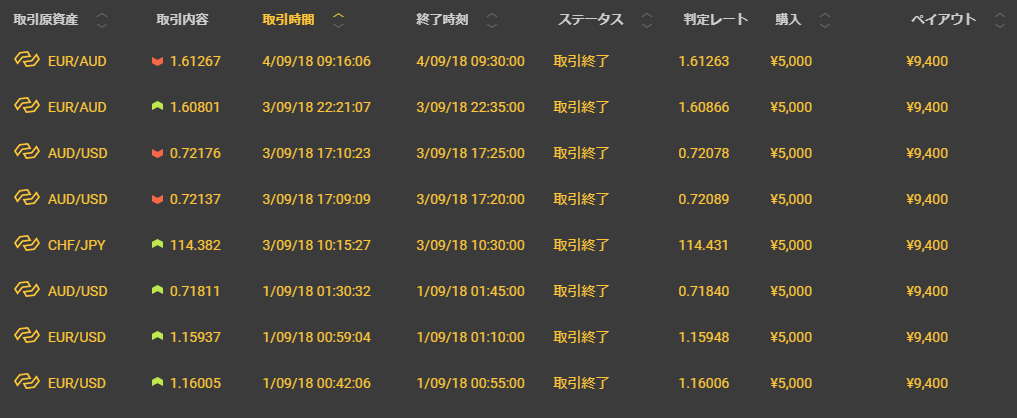The image size is (1017, 418).
Task: Click the asset icon for EUR/AUD 1.61267 row
Action: pos(27,60)
